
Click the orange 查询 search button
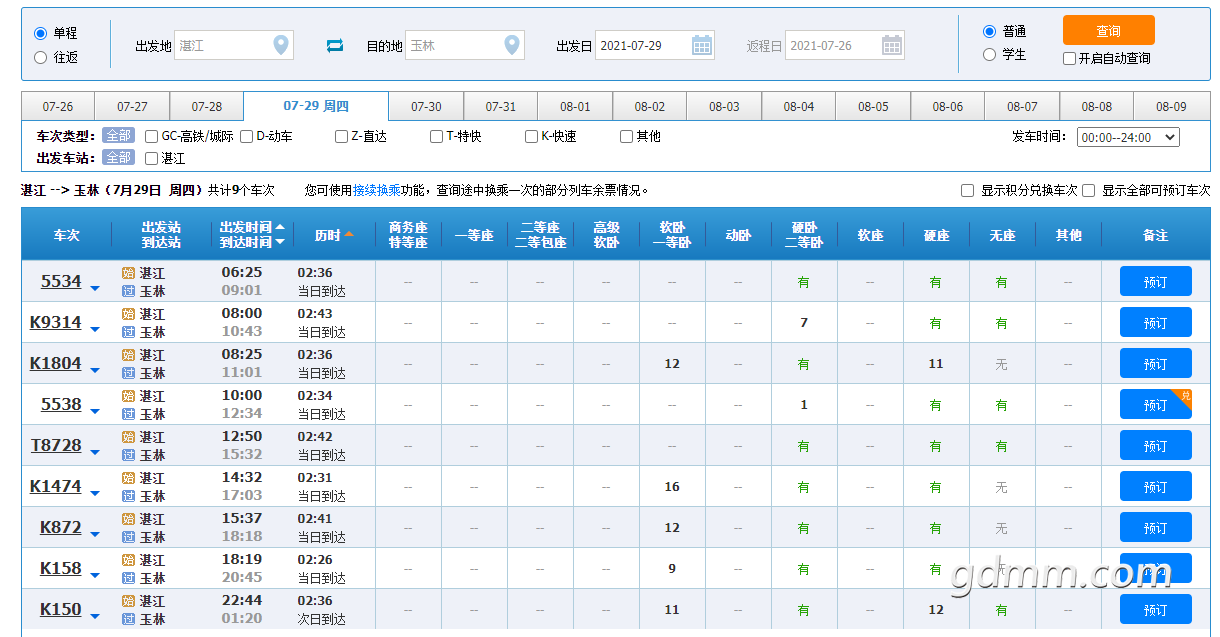pyautogui.click(x=1108, y=30)
